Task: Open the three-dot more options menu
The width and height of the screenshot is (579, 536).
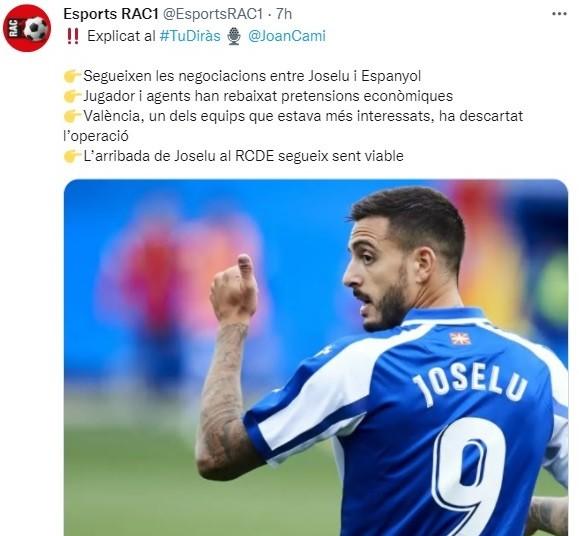Action: click(559, 14)
